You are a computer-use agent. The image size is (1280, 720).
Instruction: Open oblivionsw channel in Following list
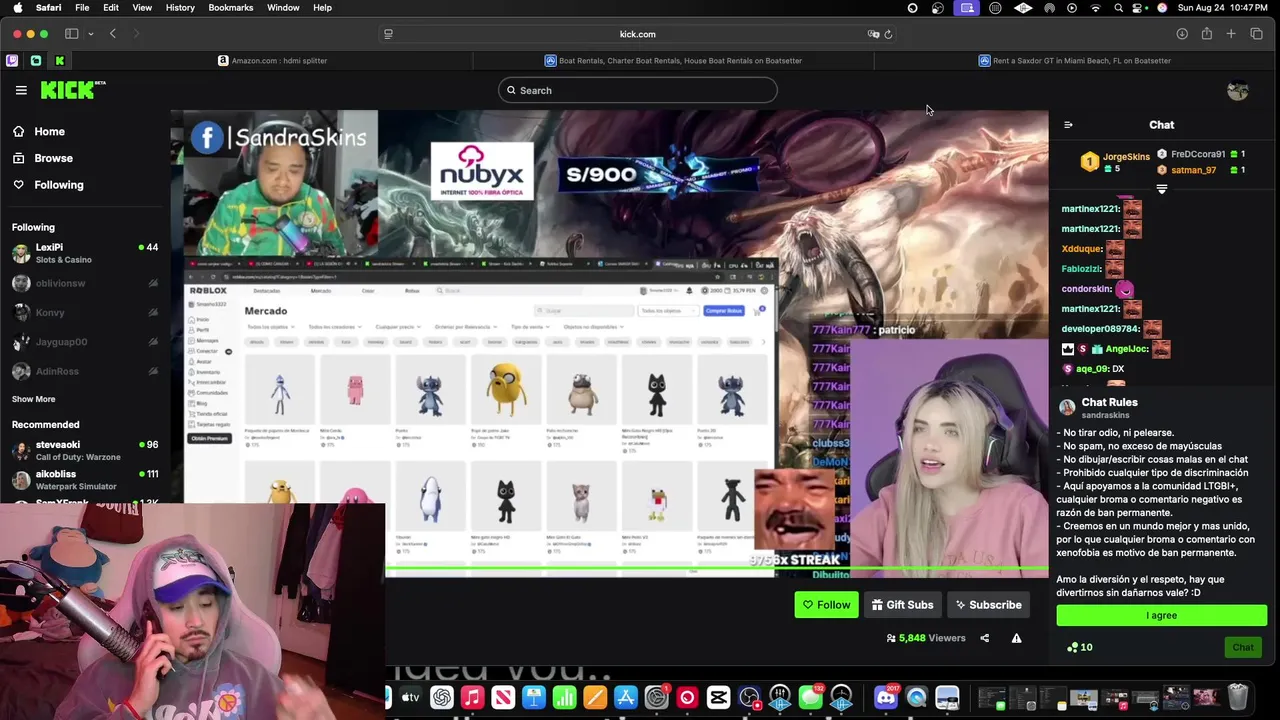(x=85, y=283)
